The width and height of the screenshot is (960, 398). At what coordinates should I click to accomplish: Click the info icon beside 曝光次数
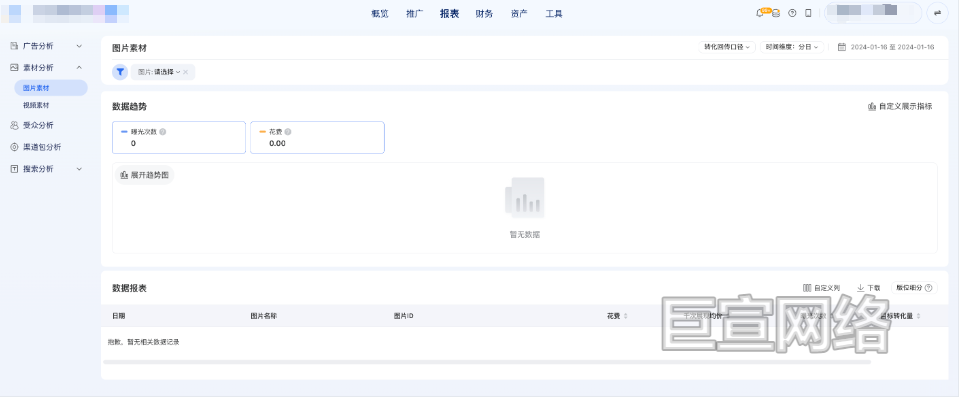163,131
